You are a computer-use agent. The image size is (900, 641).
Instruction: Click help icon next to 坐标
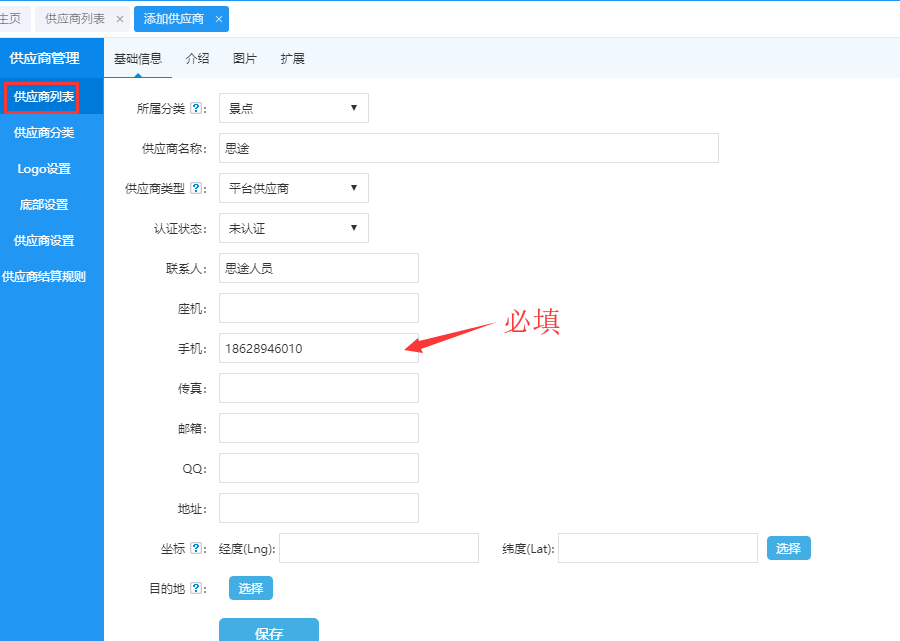point(196,548)
